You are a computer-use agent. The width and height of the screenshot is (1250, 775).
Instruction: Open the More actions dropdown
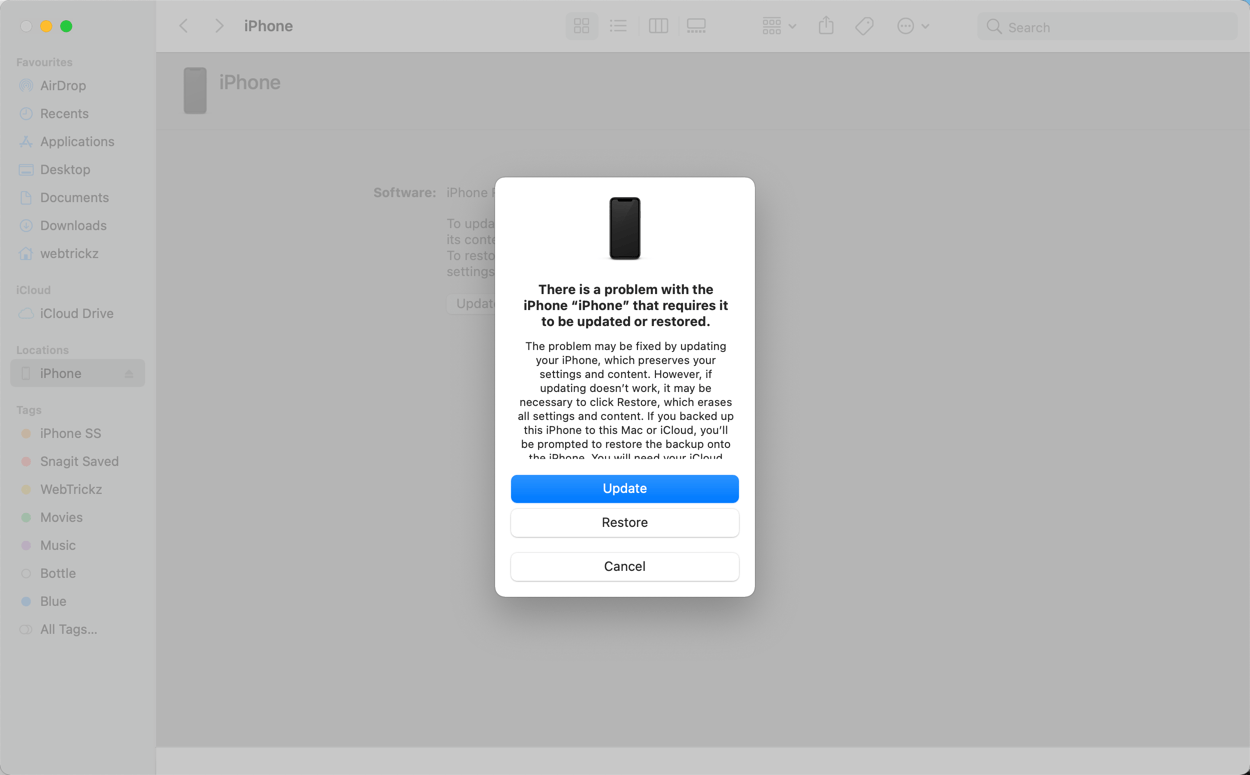912,26
